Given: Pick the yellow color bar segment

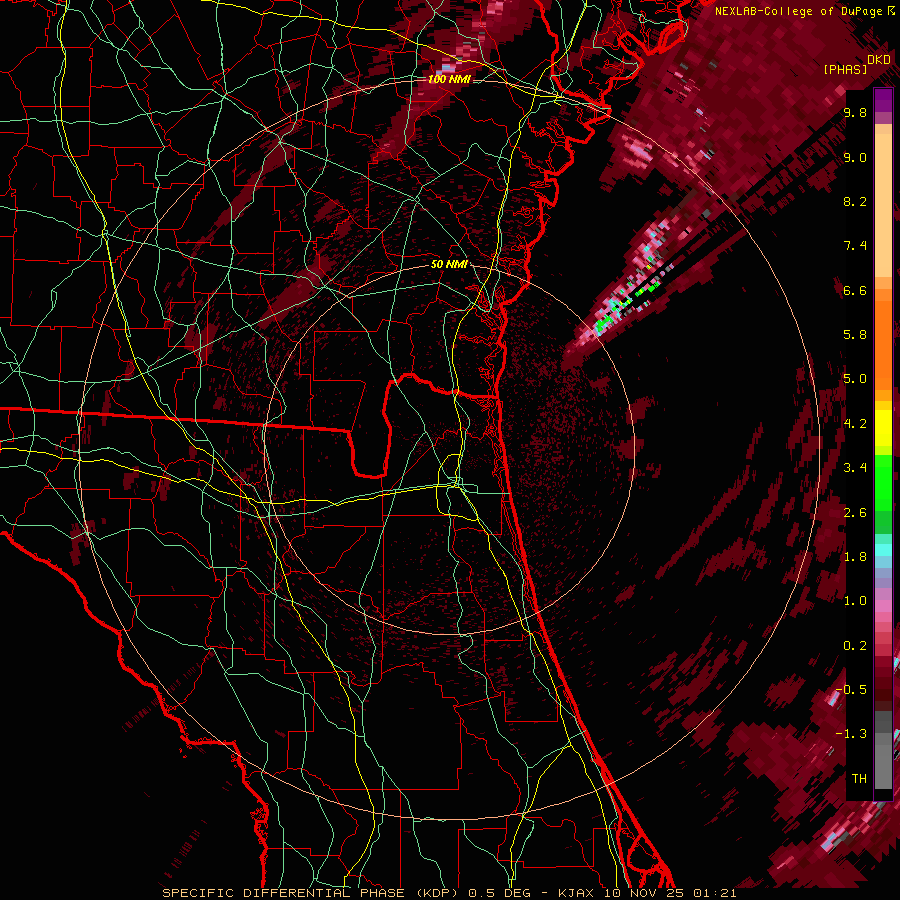Looking at the screenshot, I should (883, 428).
